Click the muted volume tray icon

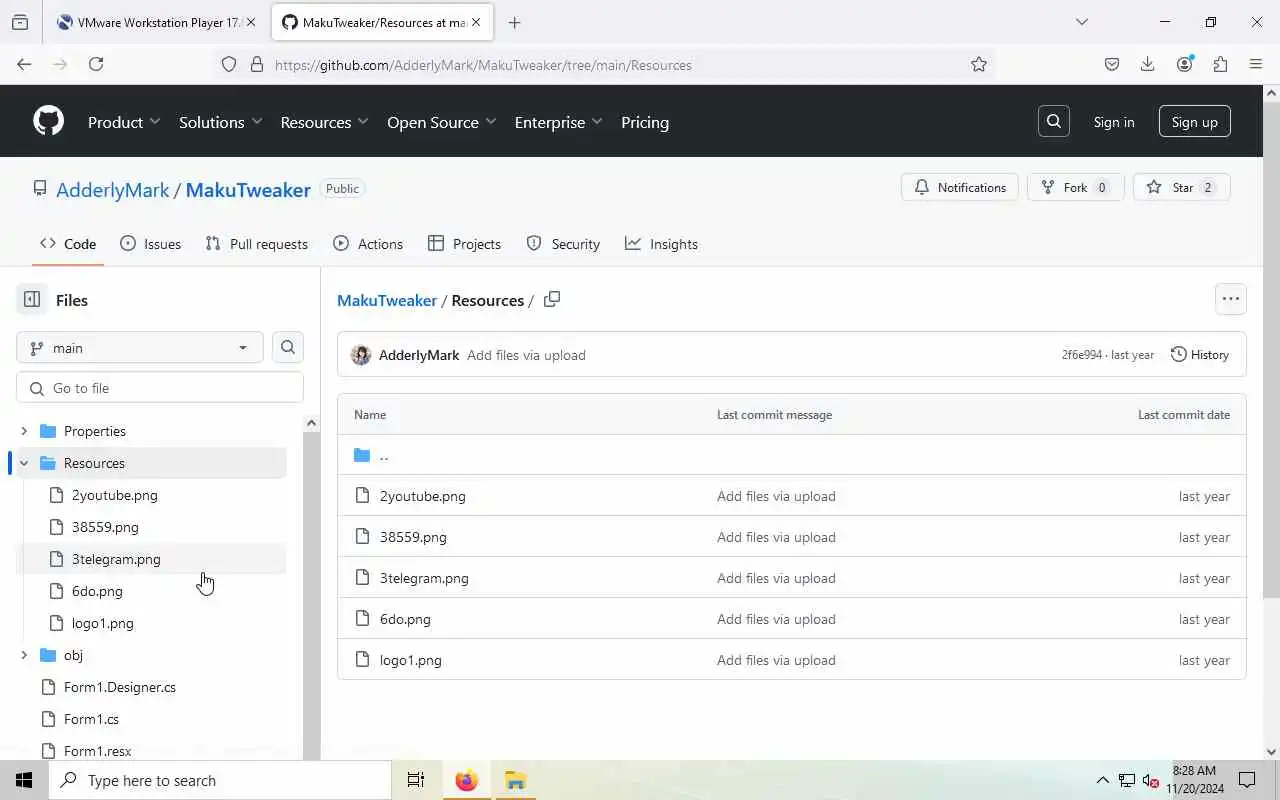click(x=1150, y=780)
